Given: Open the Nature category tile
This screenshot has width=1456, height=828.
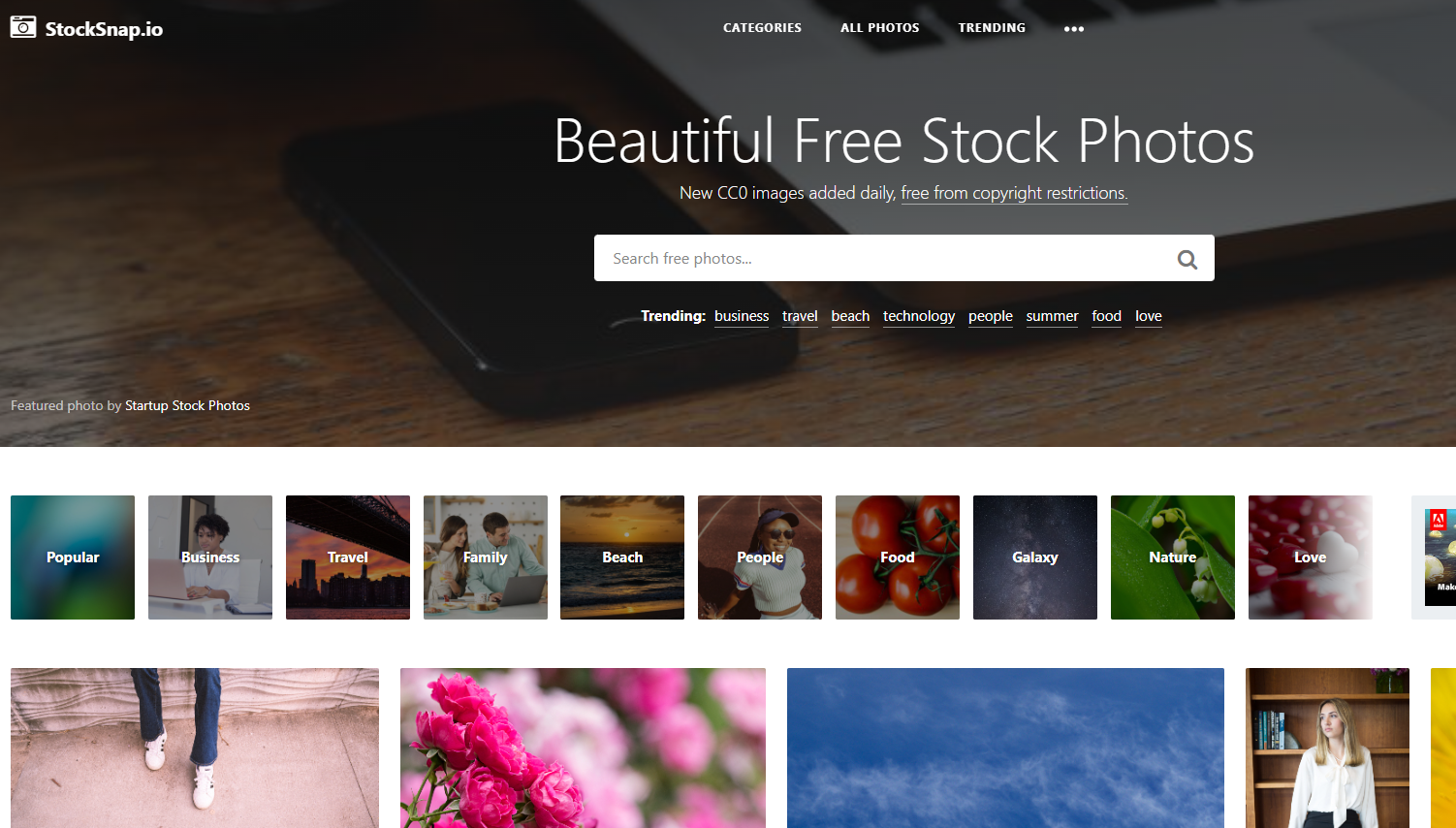Looking at the screenshot, I should click(x=1173, y=557).
